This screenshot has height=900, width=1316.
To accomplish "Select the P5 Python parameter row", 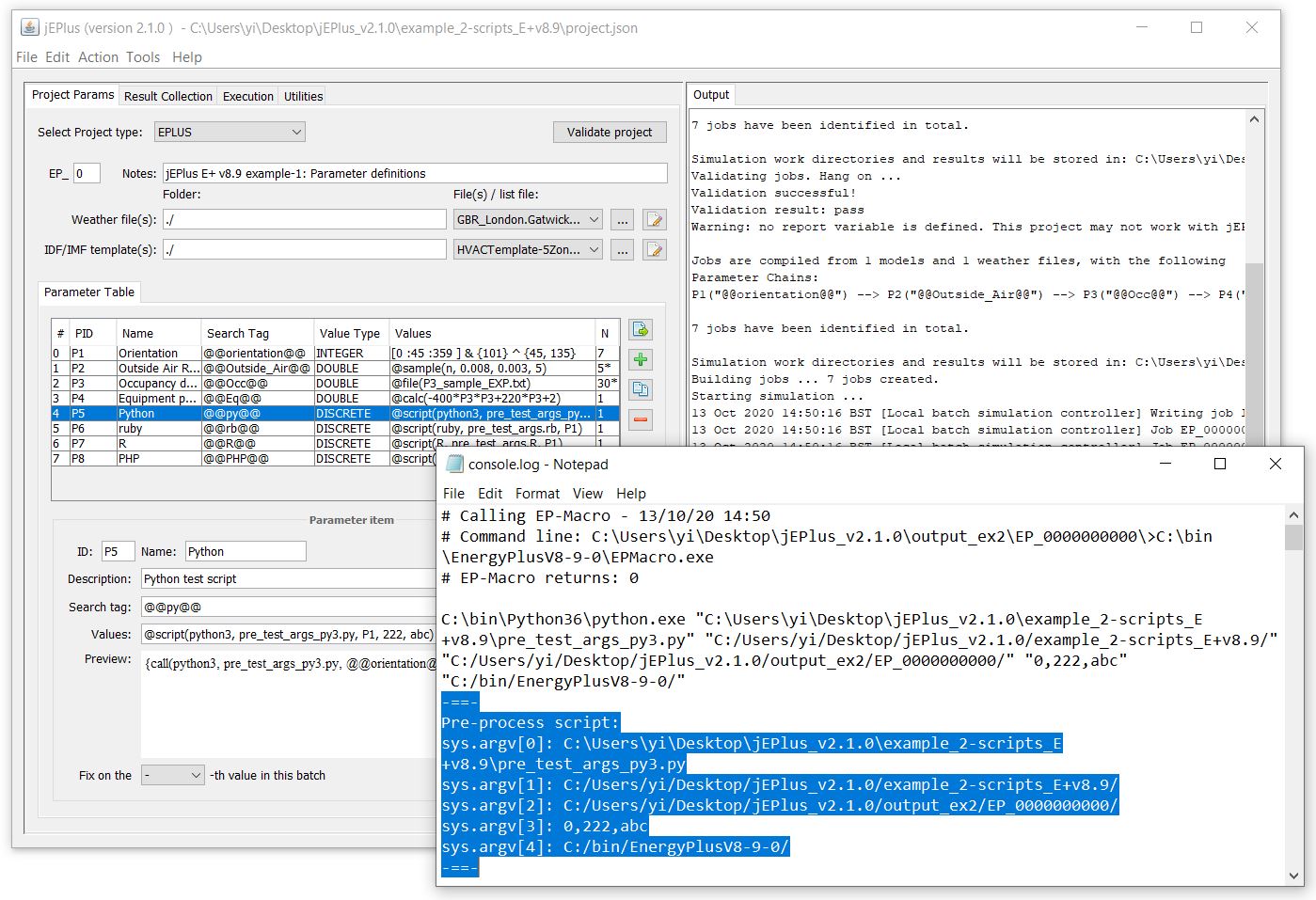I will pos(335,414).
